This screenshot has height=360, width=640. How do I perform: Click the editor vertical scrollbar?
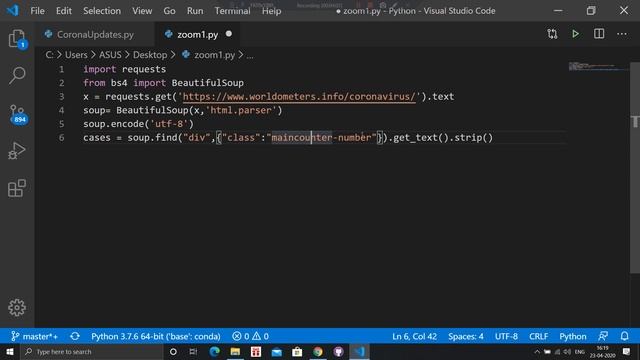[635, 167]
